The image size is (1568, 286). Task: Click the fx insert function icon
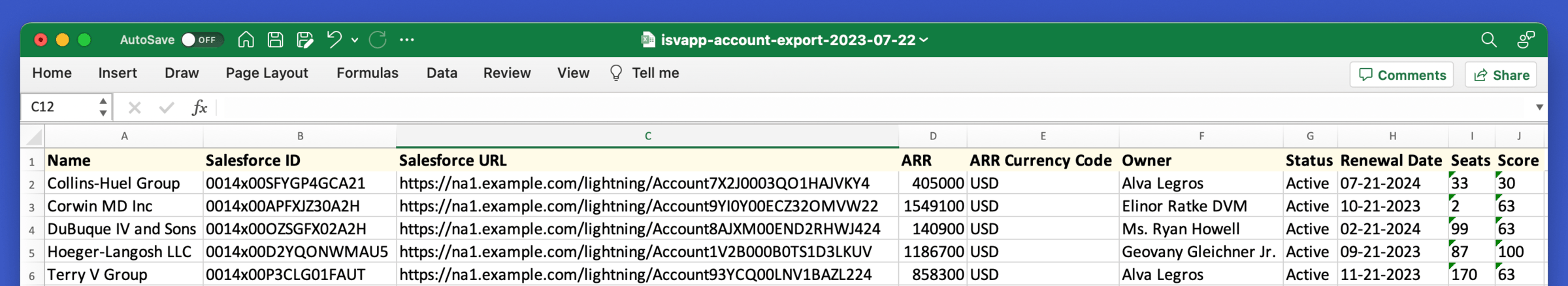pyautogui.click(x=199, y=107)
